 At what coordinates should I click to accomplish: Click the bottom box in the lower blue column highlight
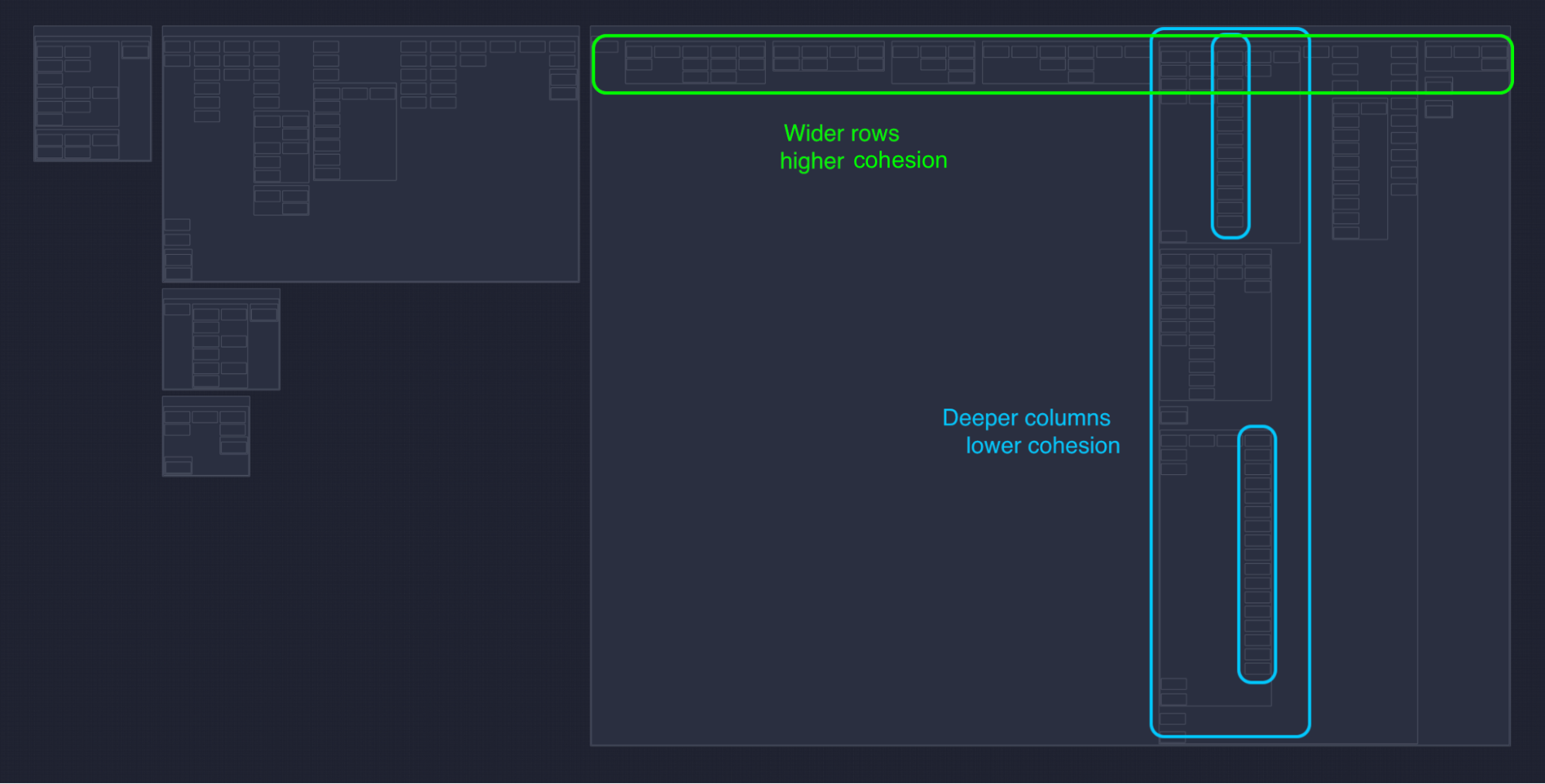click(1257, 669)
